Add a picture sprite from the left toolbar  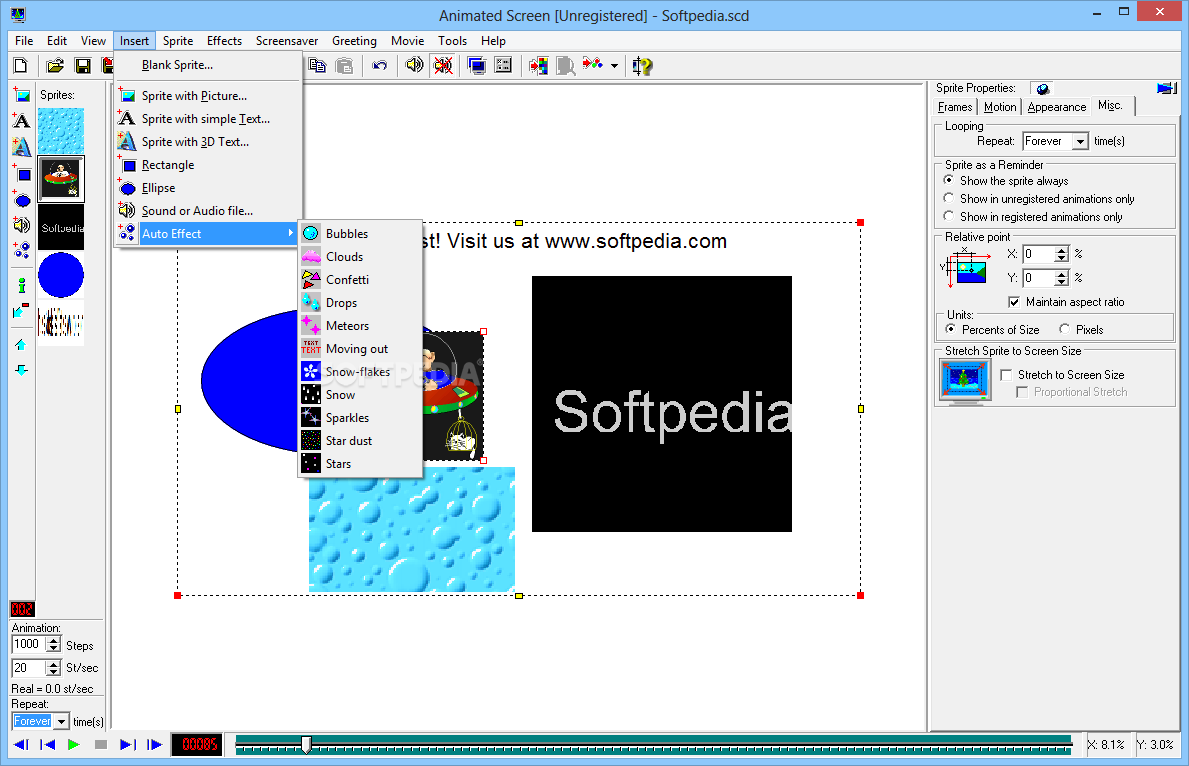(22, 95)
